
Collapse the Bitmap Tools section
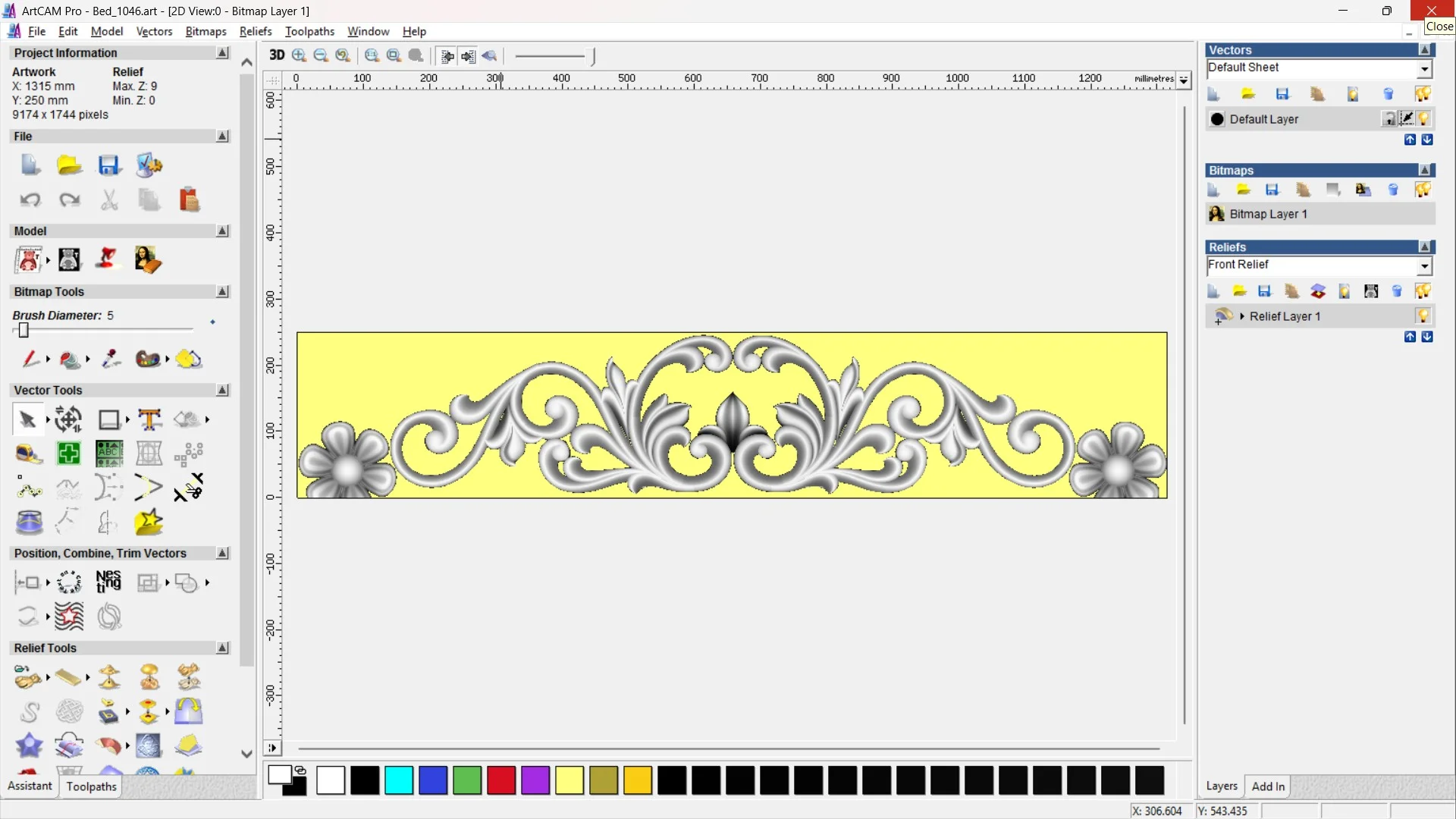click(222, 292)
